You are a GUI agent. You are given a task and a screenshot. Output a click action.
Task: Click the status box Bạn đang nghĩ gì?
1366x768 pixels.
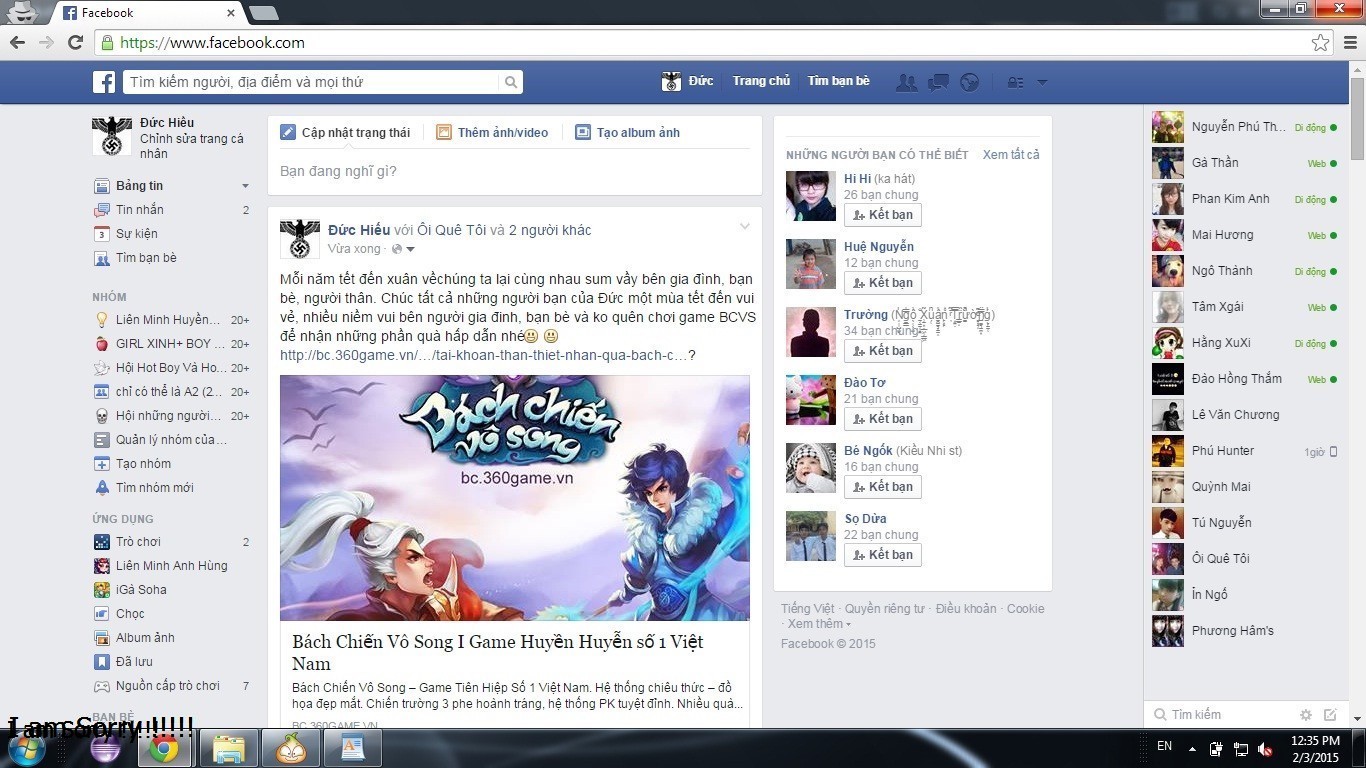tap(514, 172)
